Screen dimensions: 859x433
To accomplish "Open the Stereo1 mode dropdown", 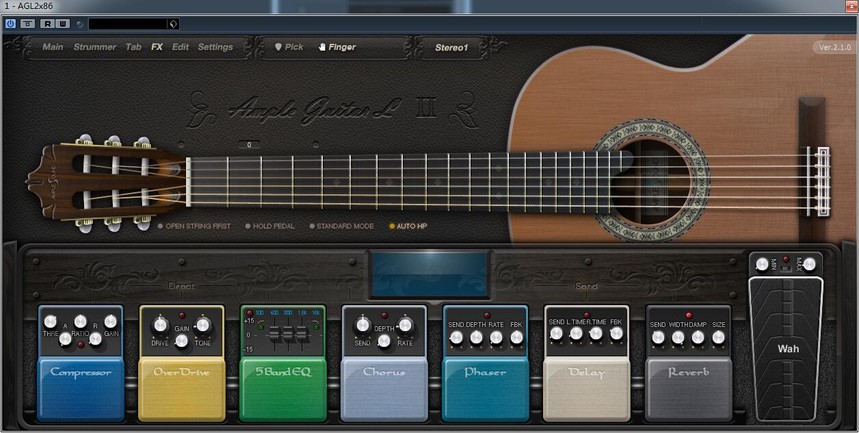I will click(451, 48).
